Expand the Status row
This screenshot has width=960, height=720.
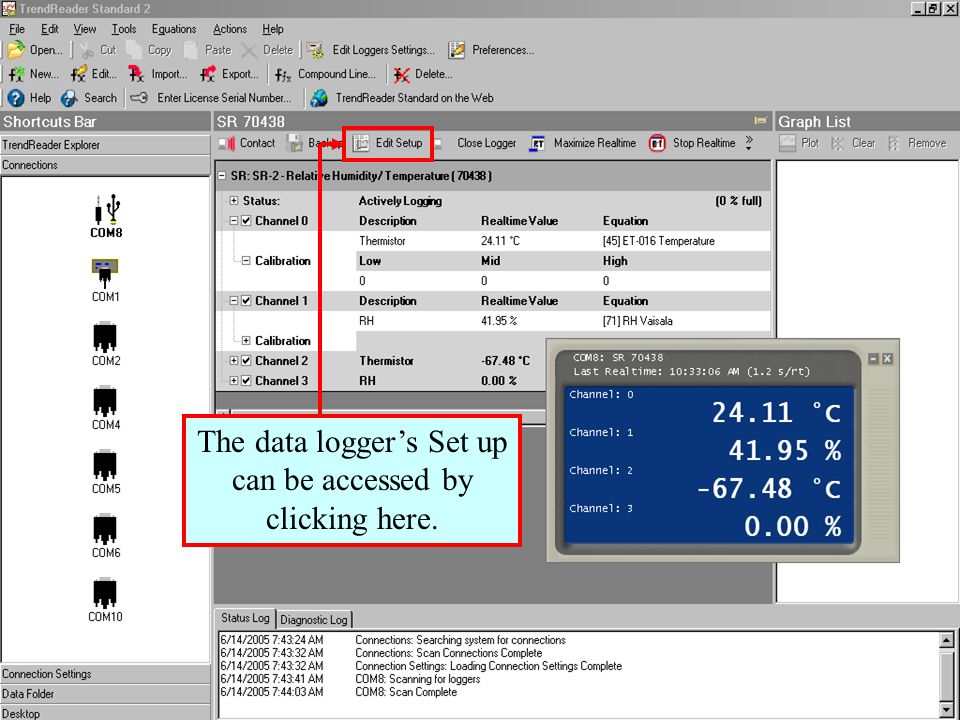coord(233,201)
